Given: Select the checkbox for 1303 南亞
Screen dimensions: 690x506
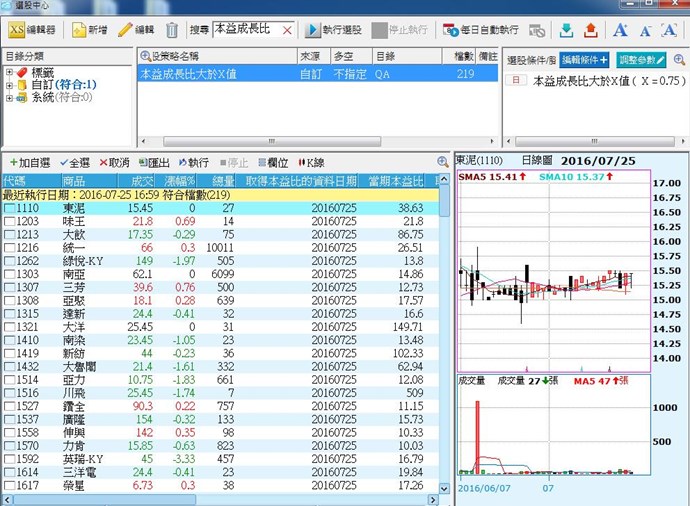Looking at the screenshot, I should 9,273.
